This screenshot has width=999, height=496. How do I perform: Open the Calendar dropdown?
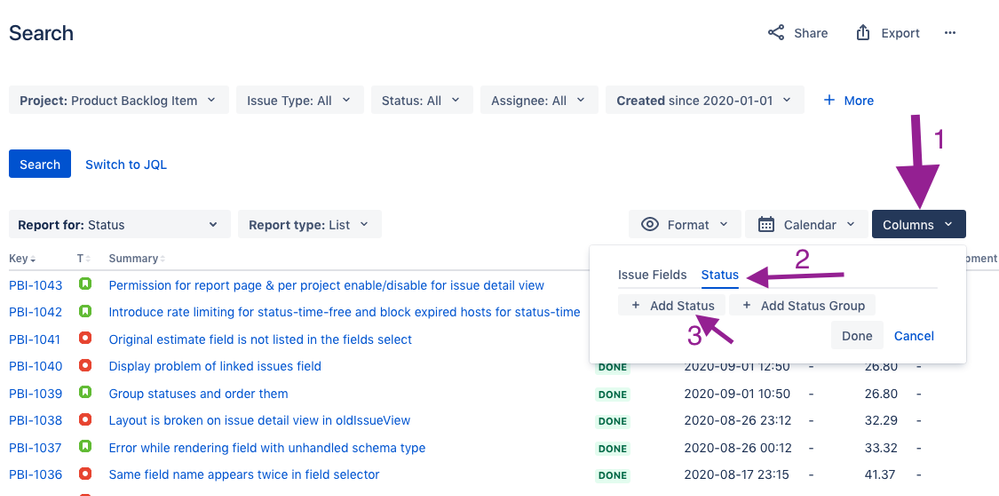pyautogui.click(x=807, y=225)
